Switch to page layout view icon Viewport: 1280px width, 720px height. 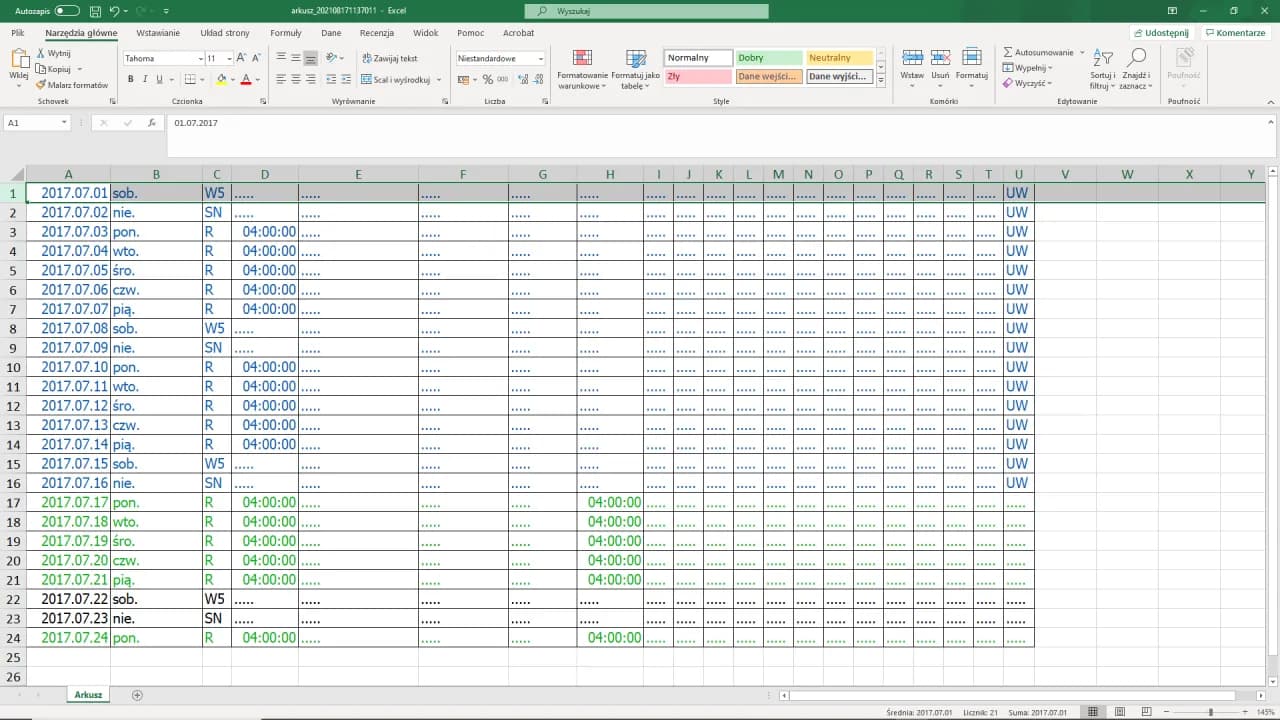tap(1118, 712)
